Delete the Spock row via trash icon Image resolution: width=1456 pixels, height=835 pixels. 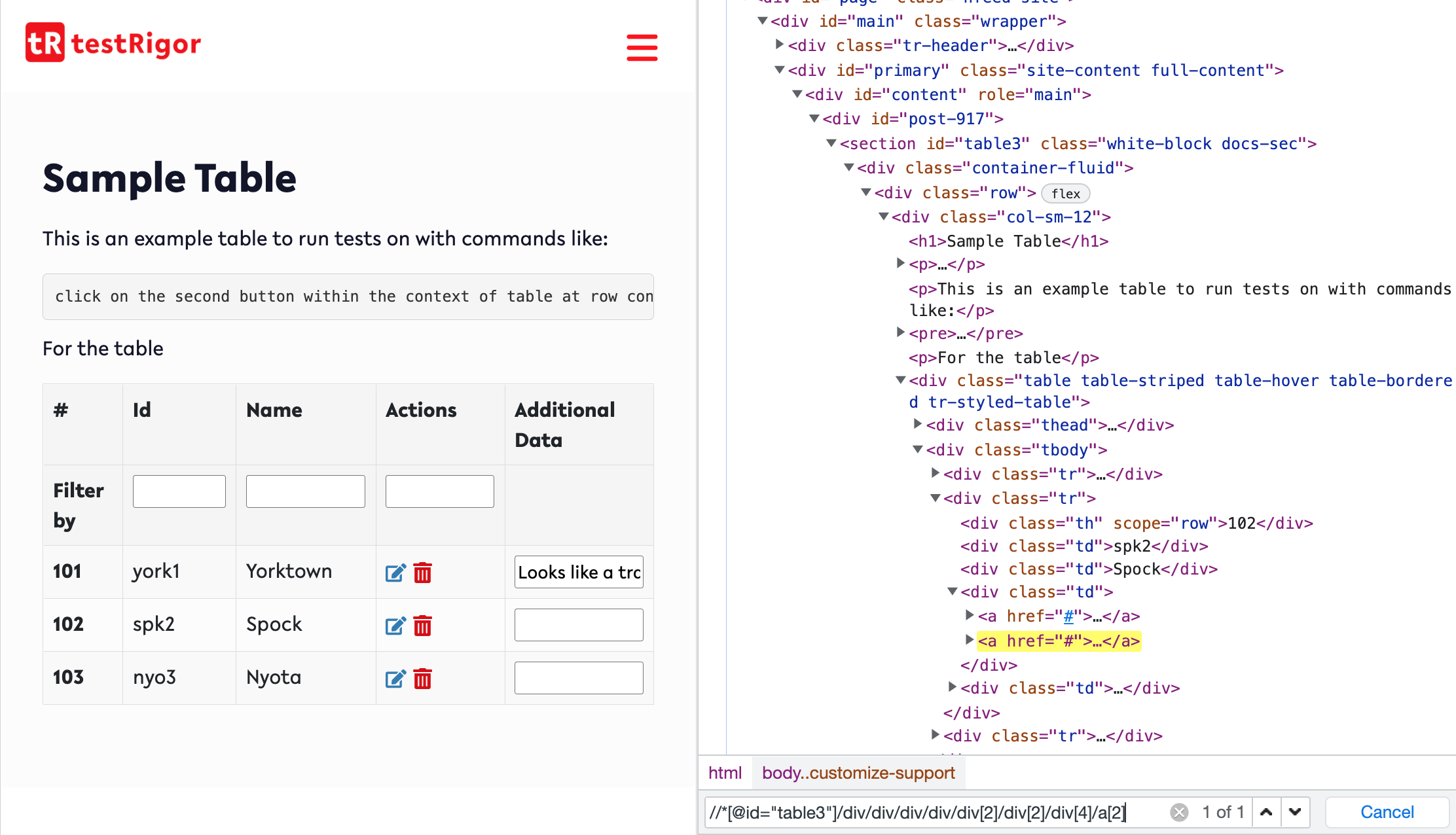click(423, 626)
